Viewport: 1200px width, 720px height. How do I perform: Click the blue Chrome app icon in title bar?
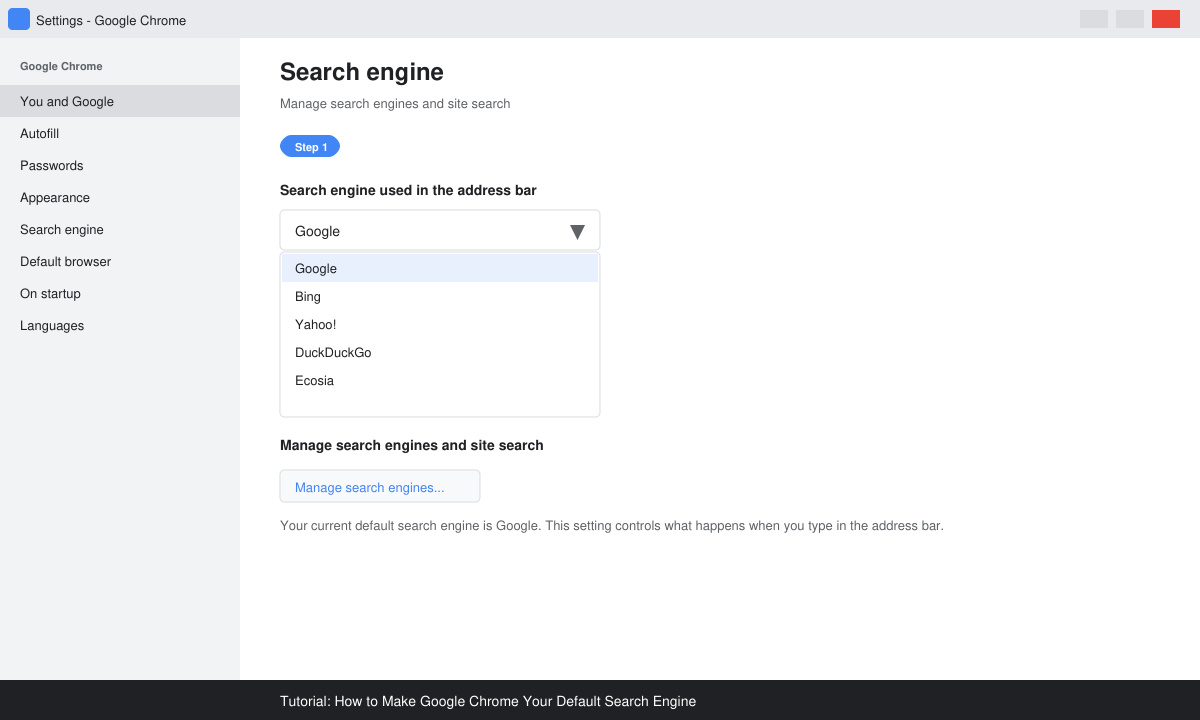pyautogui.click(x=19, y=19)
